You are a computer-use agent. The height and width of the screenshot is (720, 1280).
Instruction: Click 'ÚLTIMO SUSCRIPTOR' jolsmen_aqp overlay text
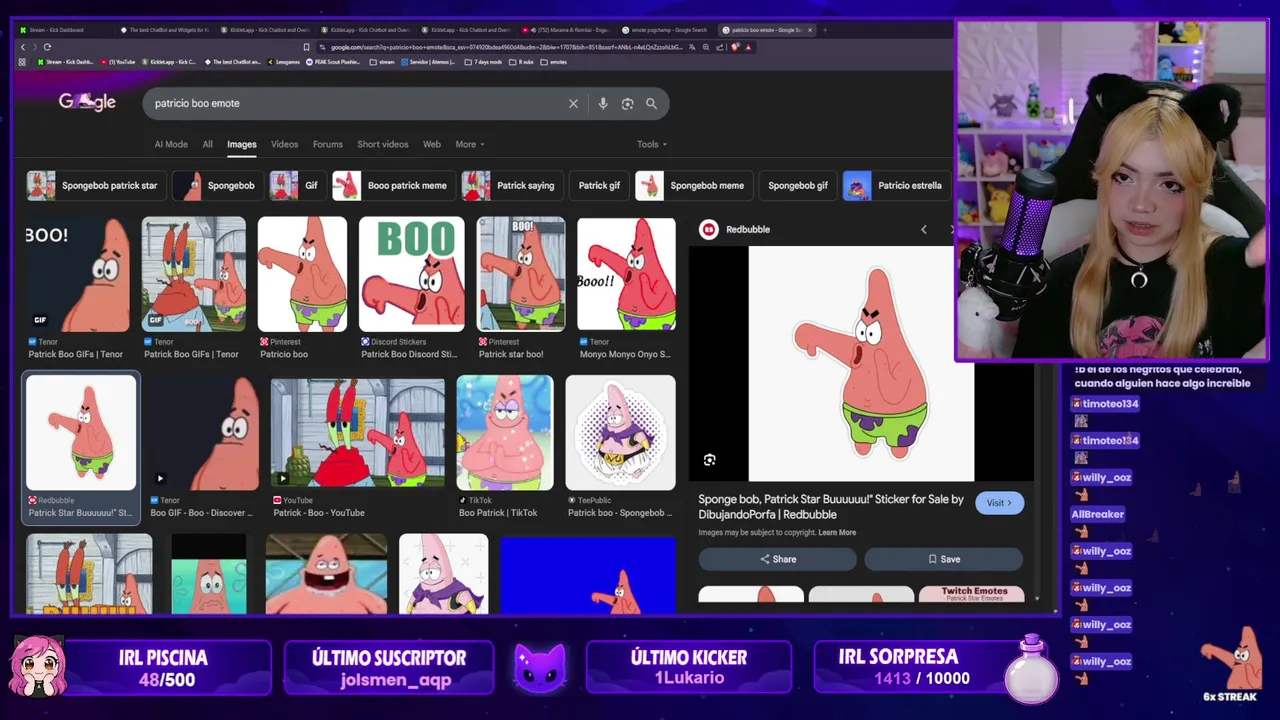point(389,668)
